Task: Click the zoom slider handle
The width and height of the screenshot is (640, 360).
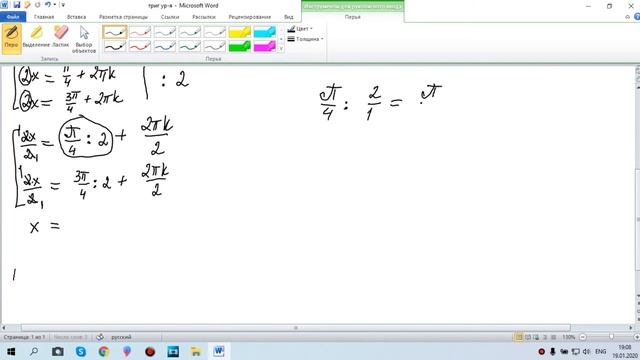Action: tap(611, 337)
